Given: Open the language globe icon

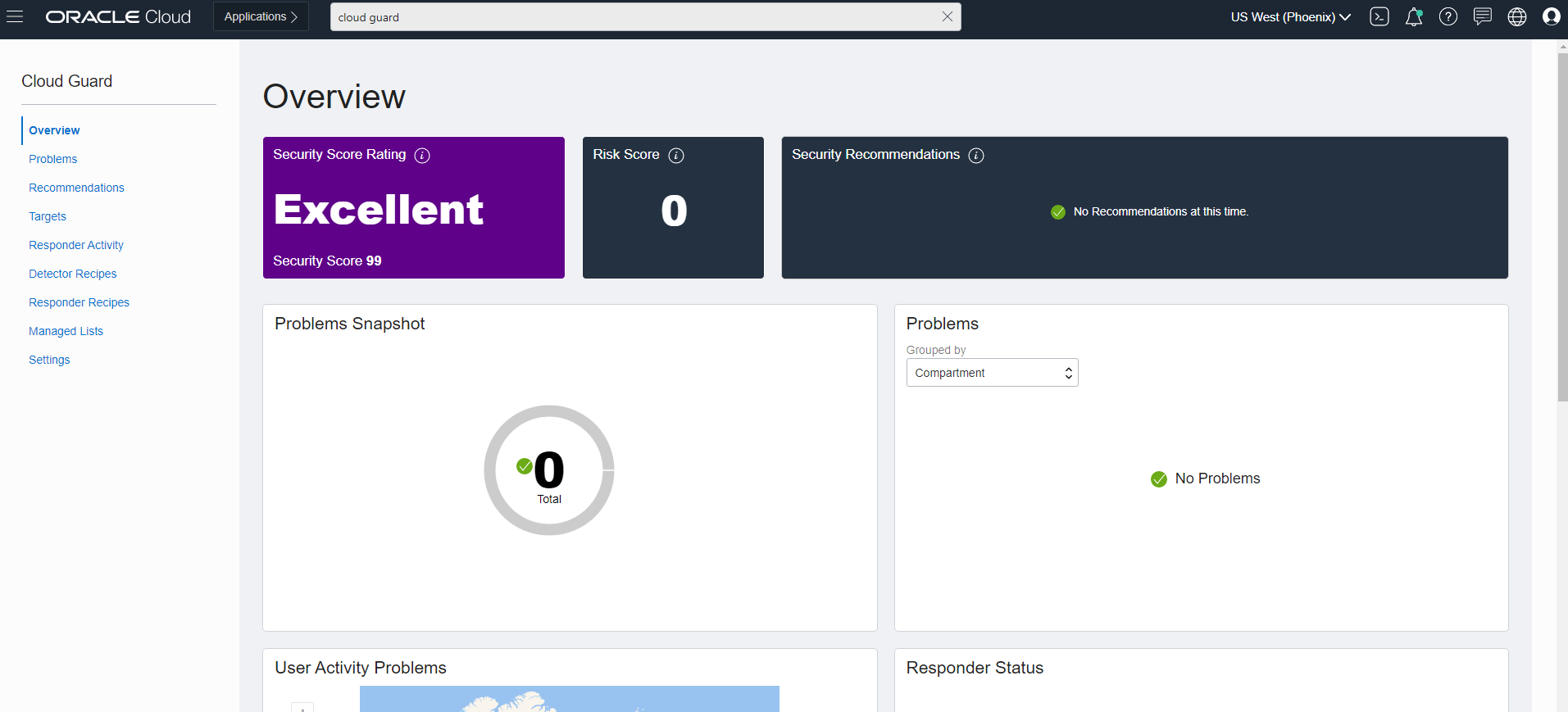Looking at the screenshot, I should coord(1517,16).
